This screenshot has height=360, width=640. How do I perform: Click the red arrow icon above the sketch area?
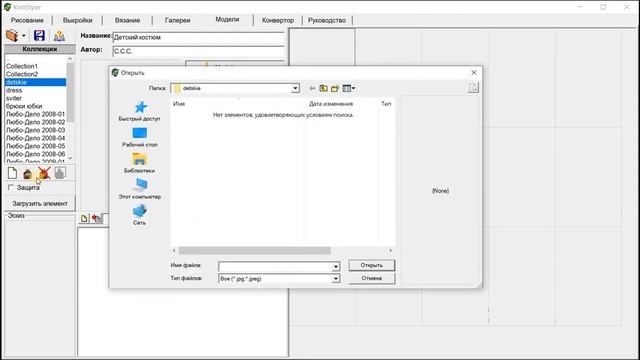(x=96, y=218)
